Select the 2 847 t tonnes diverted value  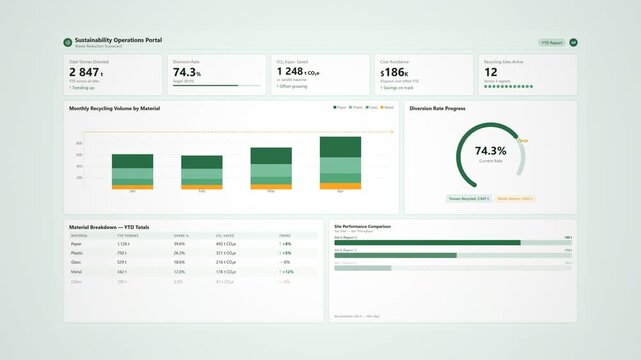(x=86, y=72)
